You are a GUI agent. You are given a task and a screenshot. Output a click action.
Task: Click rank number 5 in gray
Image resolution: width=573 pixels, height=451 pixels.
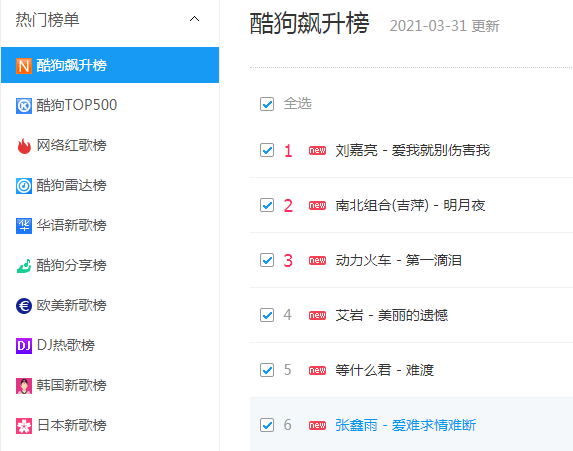(x=288, y=370)
